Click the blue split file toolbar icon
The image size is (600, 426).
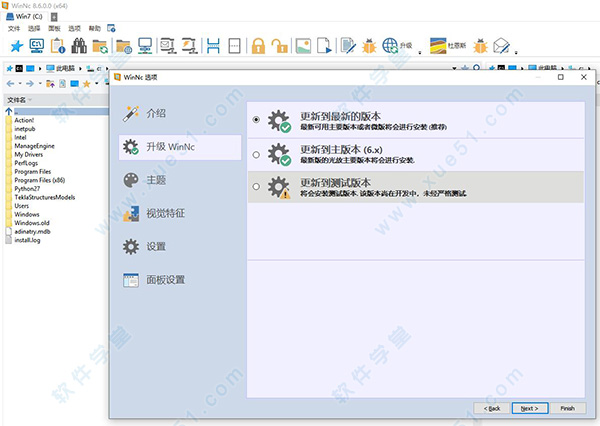point(213,46)
